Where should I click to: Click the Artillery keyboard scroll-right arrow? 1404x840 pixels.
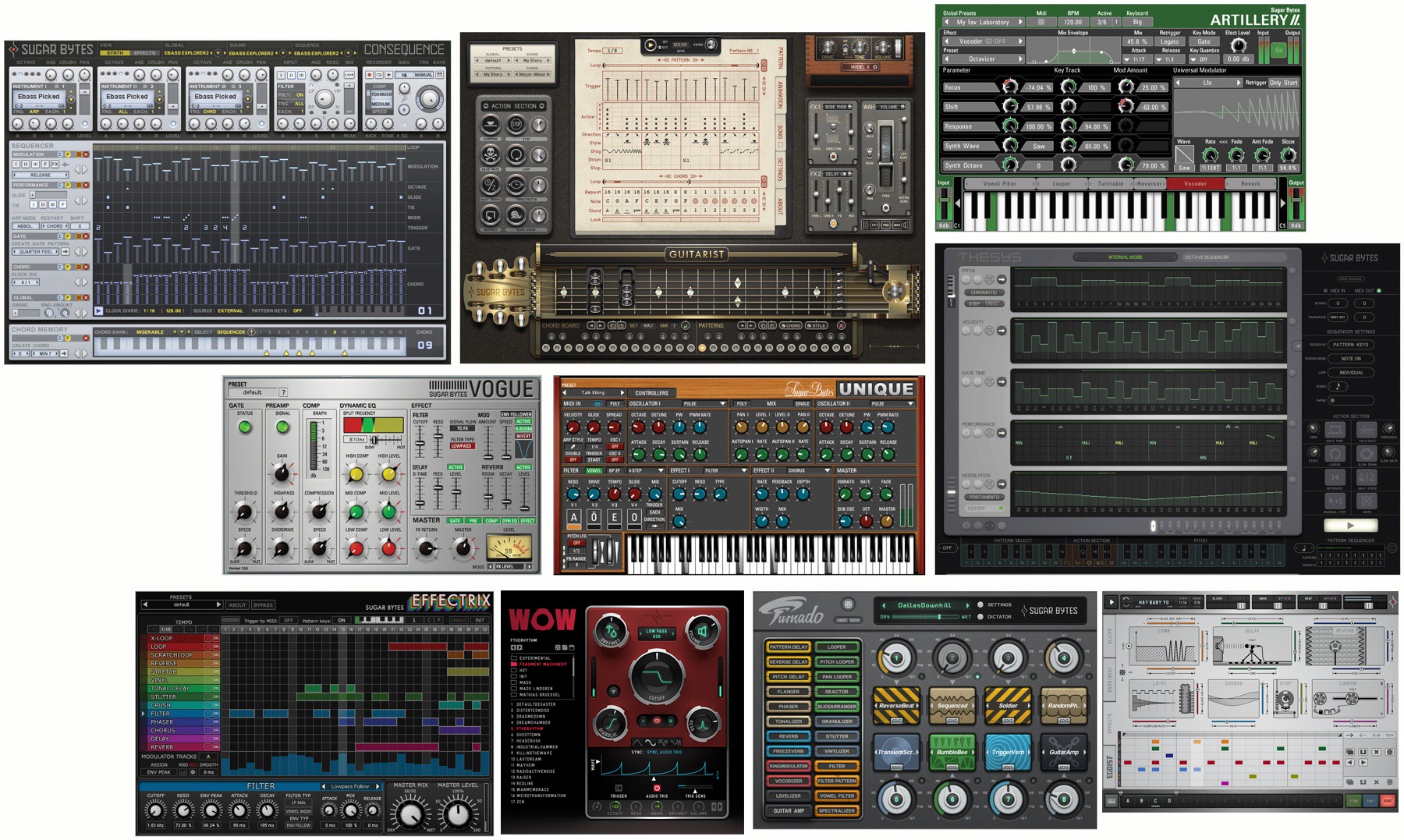click(x=1282, y=204)
